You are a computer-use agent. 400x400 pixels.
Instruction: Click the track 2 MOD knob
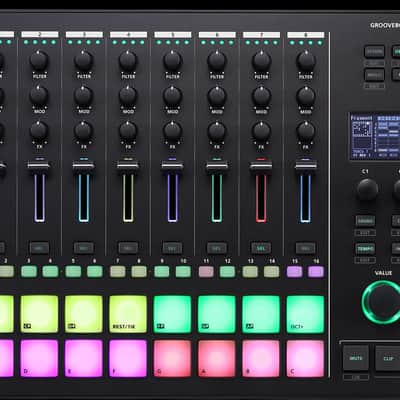point(39,96)
